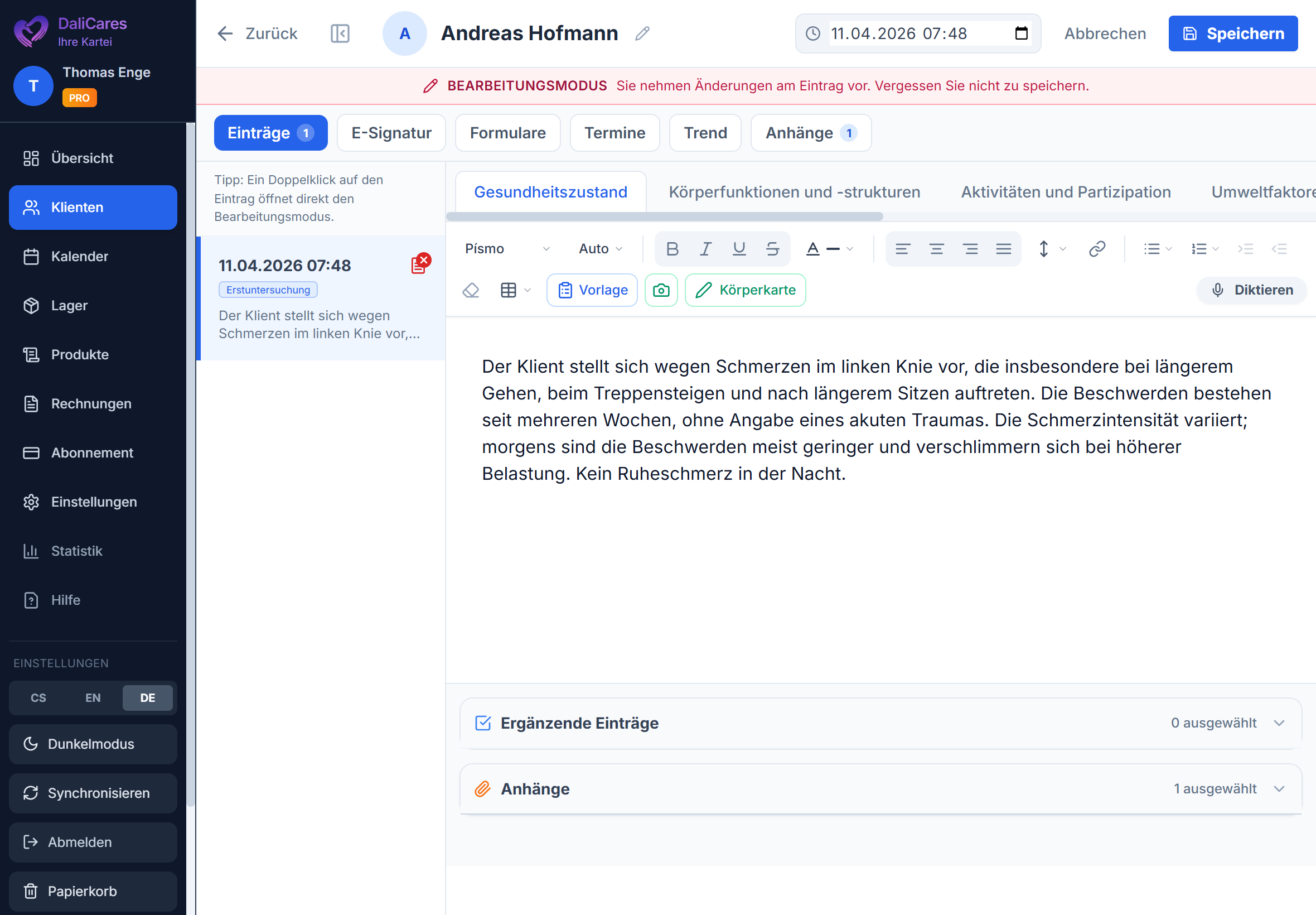
Task: Open Körperfunktionen und -strukturen tab
Action: click(794, 192)
